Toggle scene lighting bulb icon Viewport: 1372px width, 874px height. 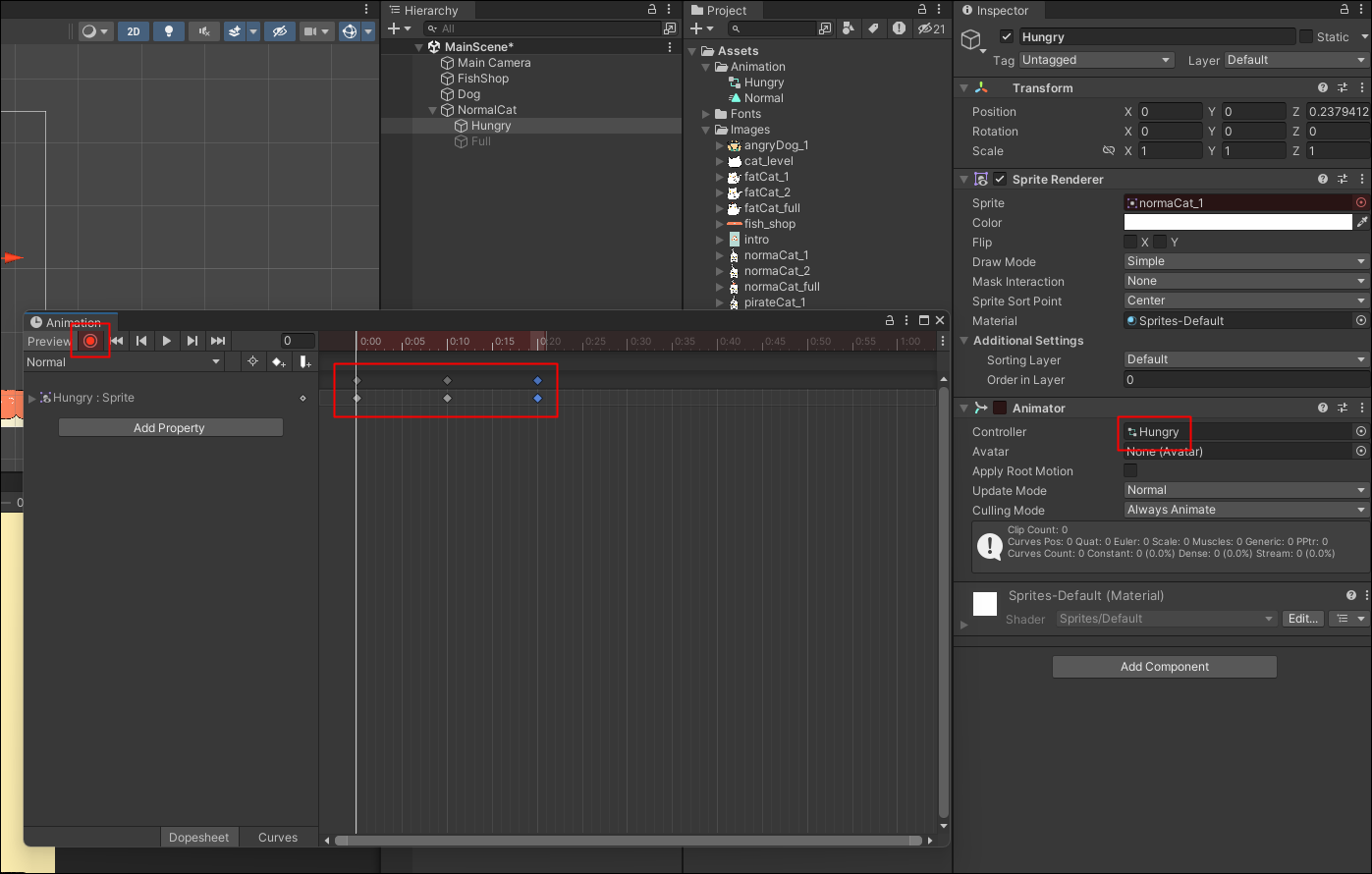pyautogui.click(x=169, y=31)
